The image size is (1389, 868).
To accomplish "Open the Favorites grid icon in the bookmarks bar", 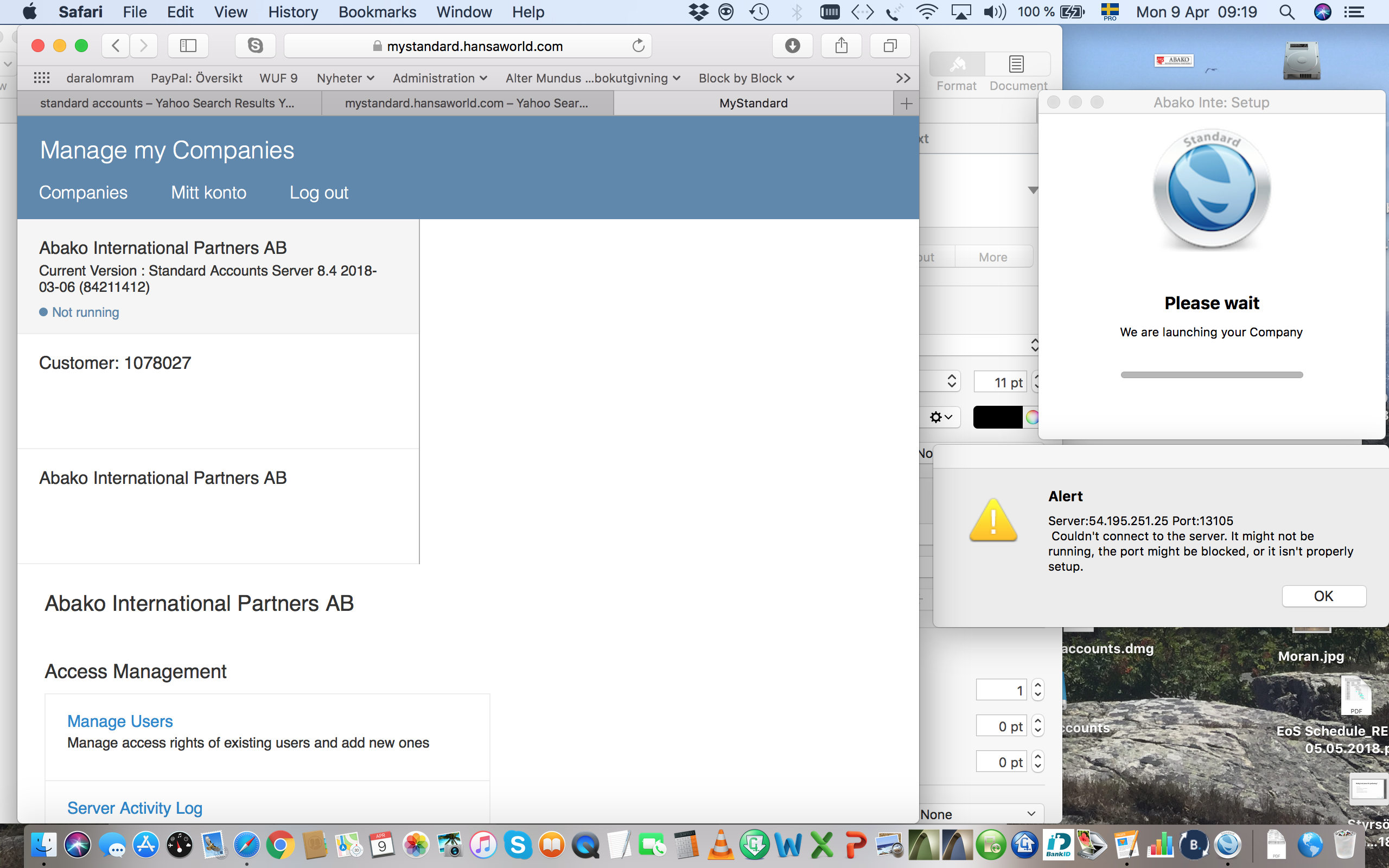I will click(x=42, y=78).
